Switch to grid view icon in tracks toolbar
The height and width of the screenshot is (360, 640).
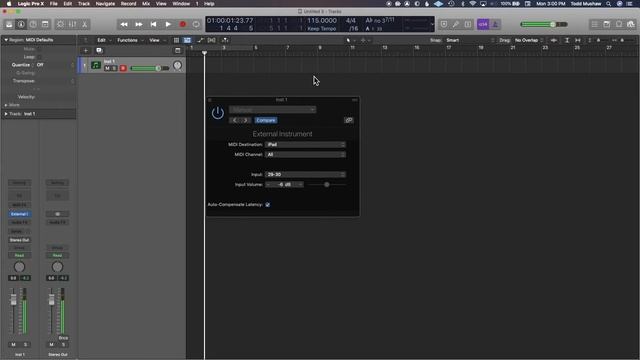click(176, 40)
